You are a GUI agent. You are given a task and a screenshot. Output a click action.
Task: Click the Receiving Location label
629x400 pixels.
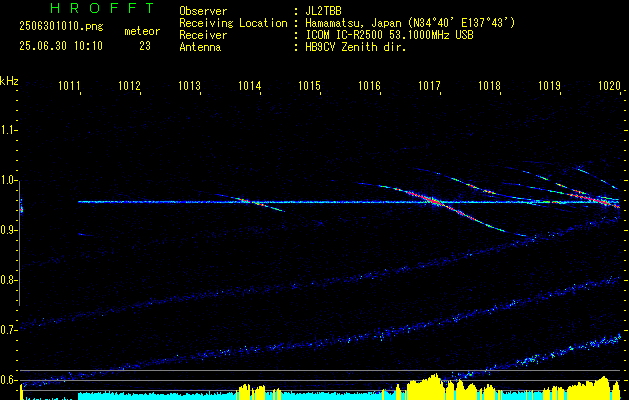[x=233, y=23]
